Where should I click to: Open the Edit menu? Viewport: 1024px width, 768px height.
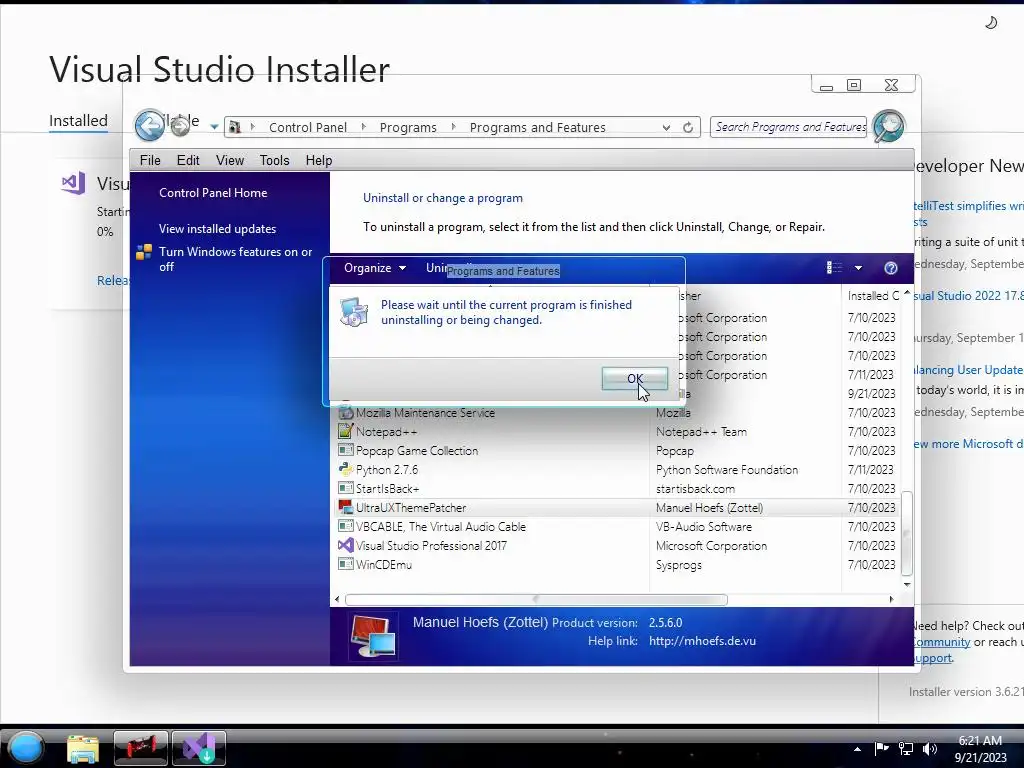[x=187, y=160]
